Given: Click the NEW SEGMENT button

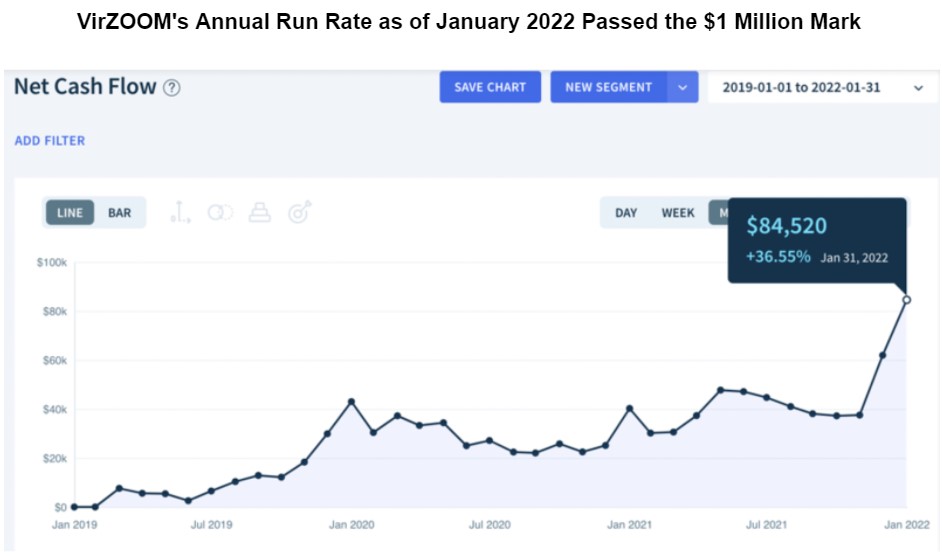Looking at the screenshot, I should (x=608, y=87).
